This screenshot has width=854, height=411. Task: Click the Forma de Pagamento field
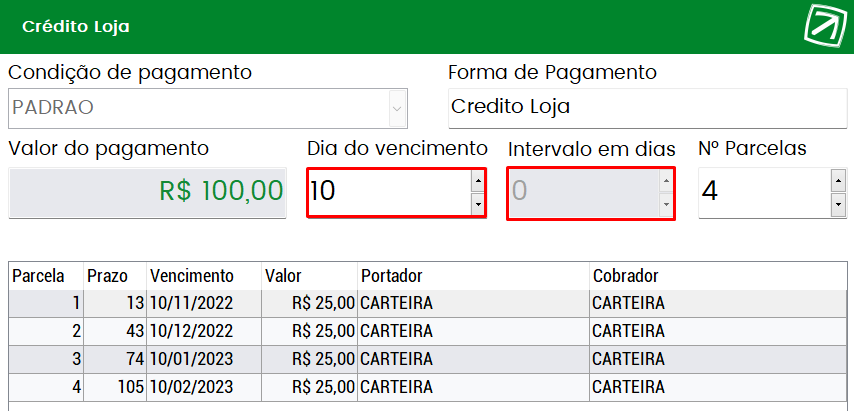tap(648, 108)
